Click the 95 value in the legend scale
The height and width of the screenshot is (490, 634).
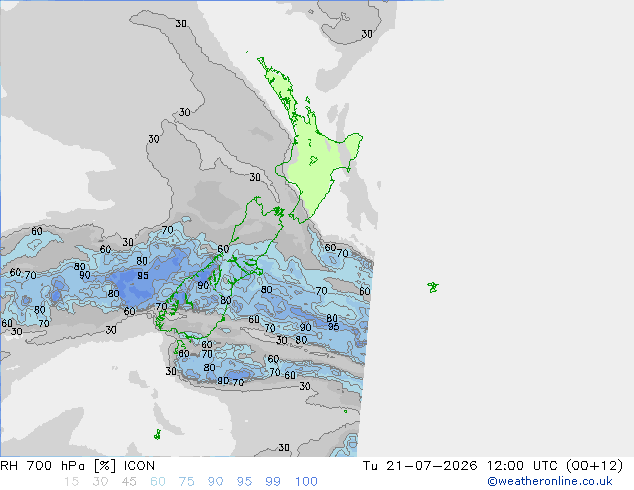click(244, 482)
